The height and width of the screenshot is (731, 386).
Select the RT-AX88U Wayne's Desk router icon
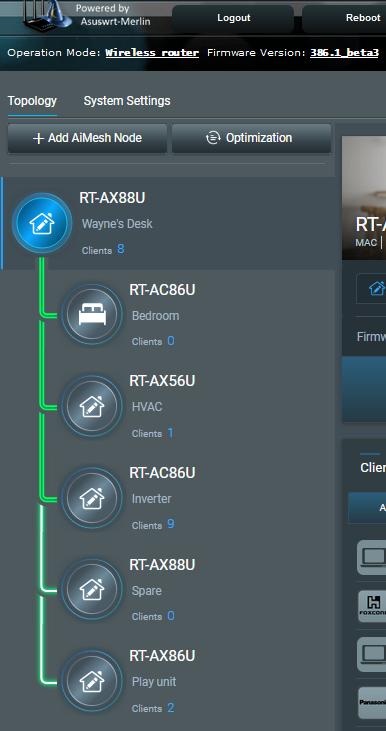click(42, 223)
